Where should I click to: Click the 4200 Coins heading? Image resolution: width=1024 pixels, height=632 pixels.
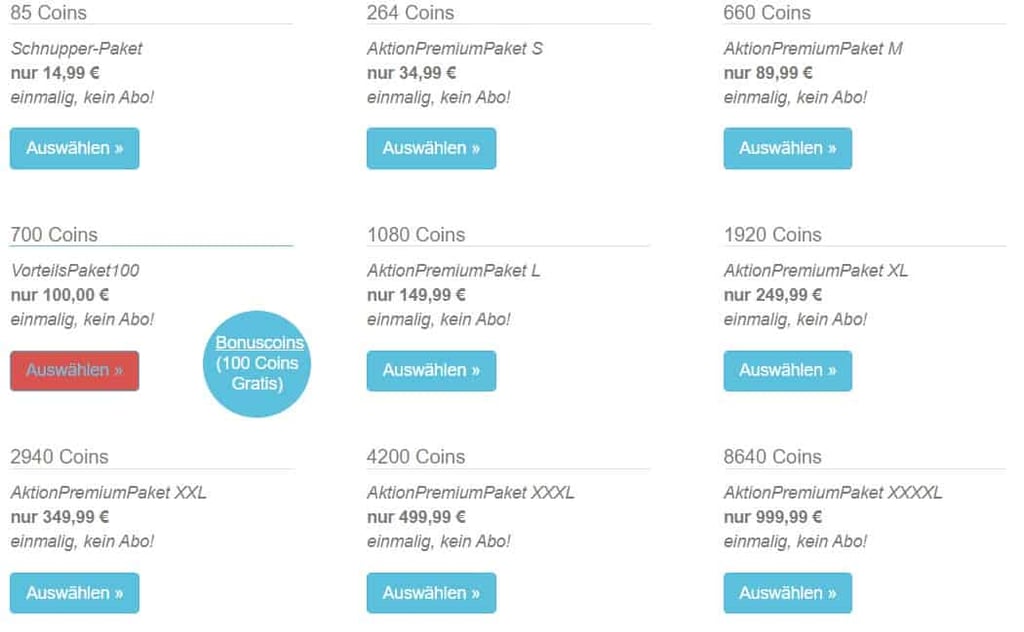pyautogui.click(x=416, y=457)
